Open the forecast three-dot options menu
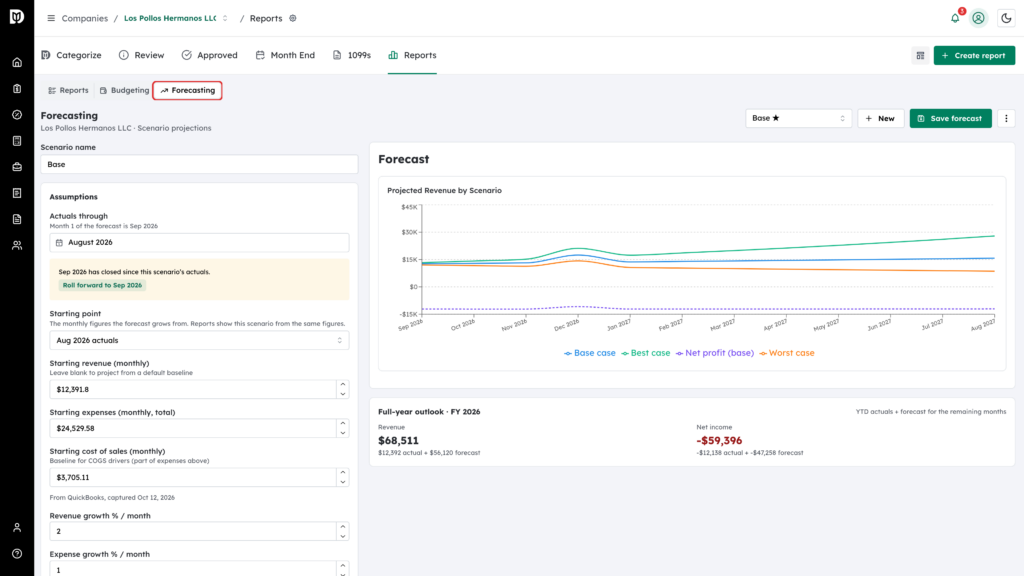Viewport: 1024px width, 576px height. point(1006,118)
